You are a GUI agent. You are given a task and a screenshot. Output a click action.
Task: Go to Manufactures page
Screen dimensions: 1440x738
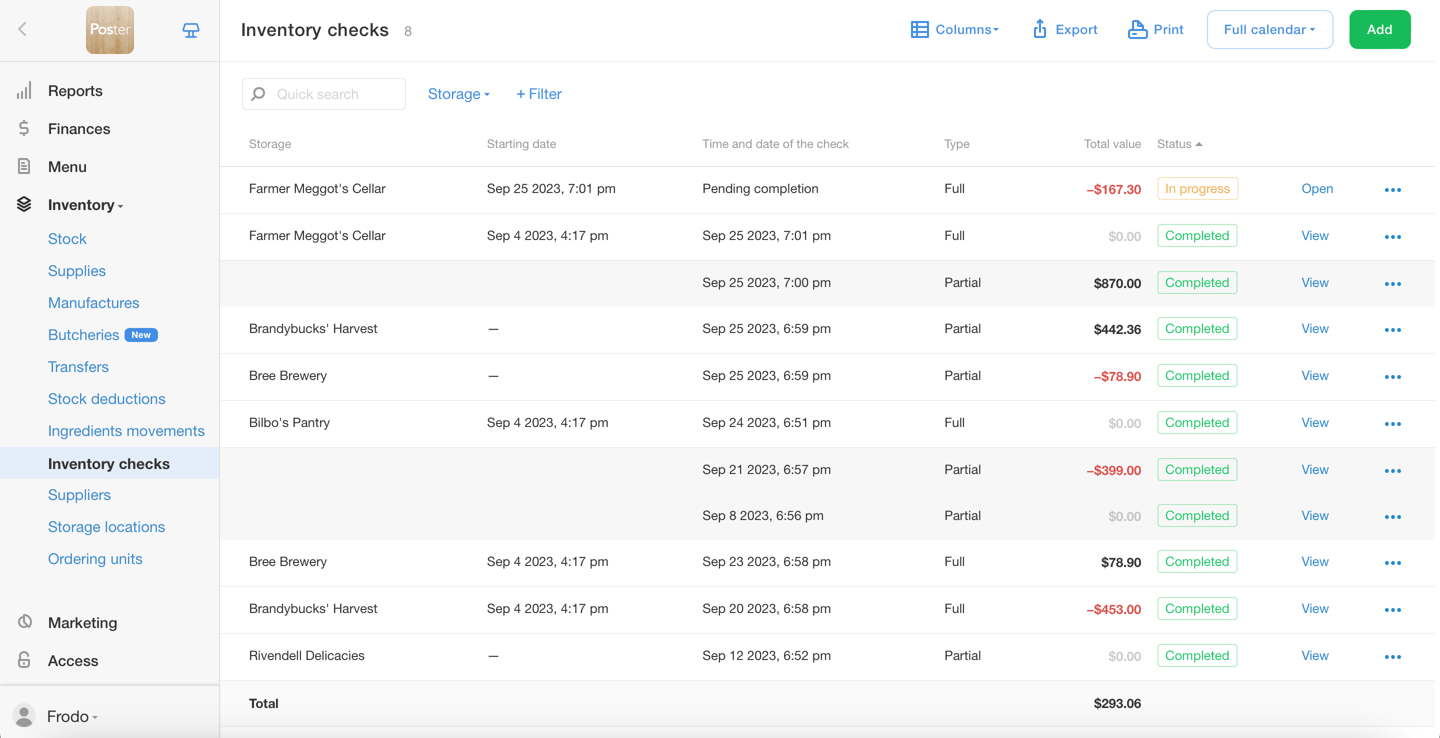coord(94,303)
